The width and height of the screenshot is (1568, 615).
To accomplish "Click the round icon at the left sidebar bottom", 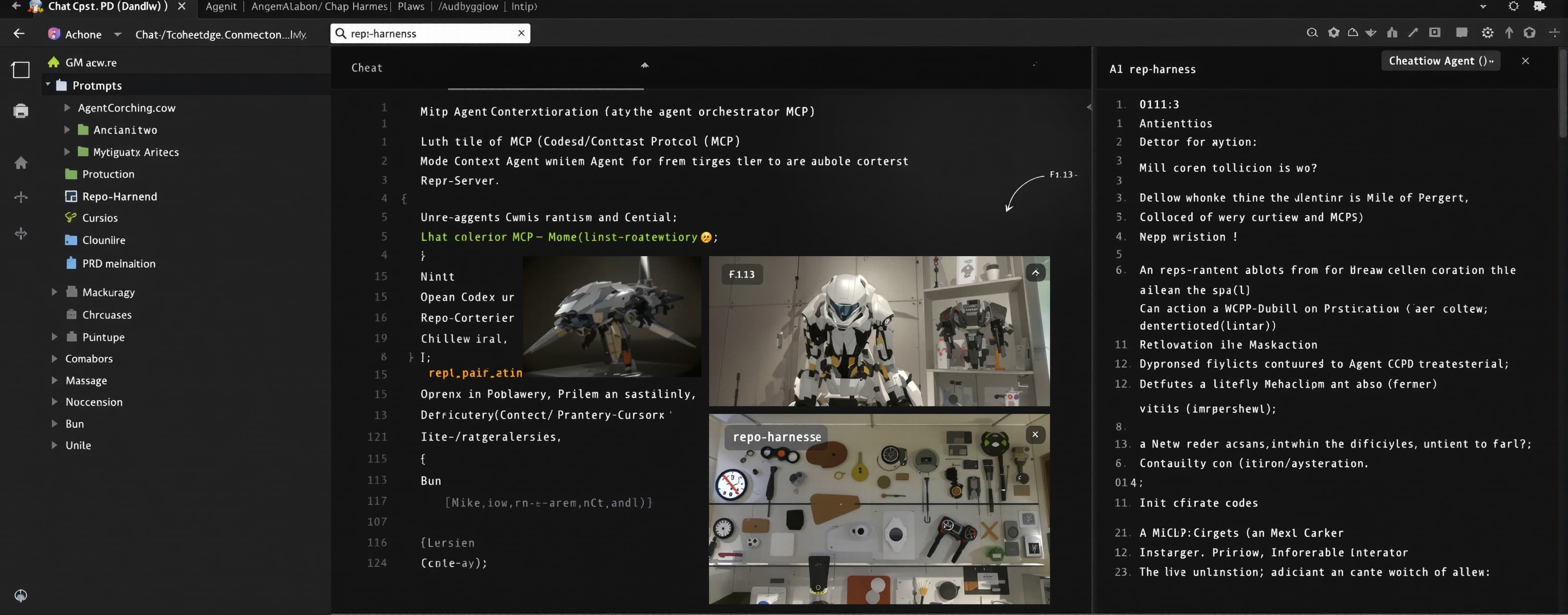I will [21, 595].
